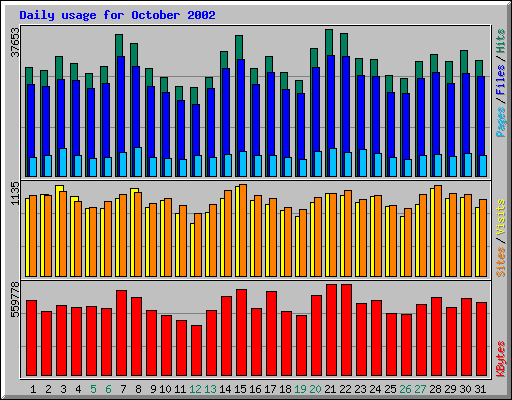Screen dimensions: 512x400
Task: Select green weekend day label 20
Action: (x=315, y=389)
